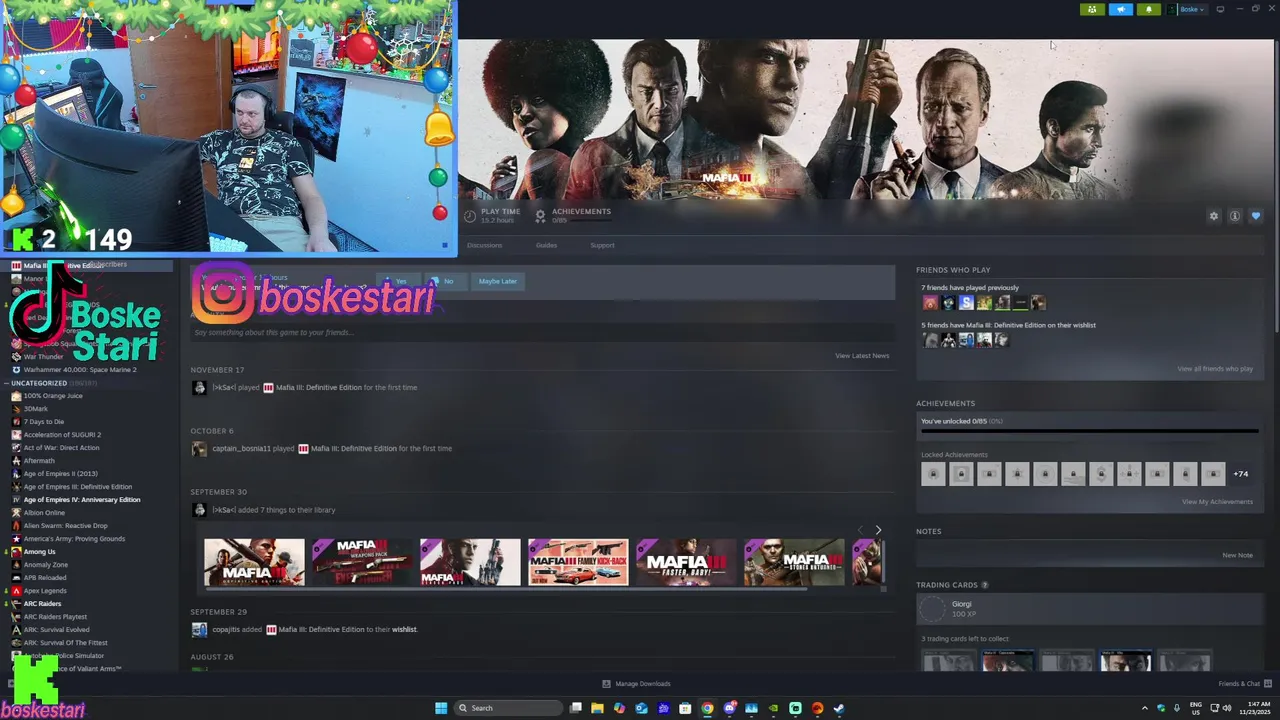
Task: Open View My Achievements link
Action: 1217,502
